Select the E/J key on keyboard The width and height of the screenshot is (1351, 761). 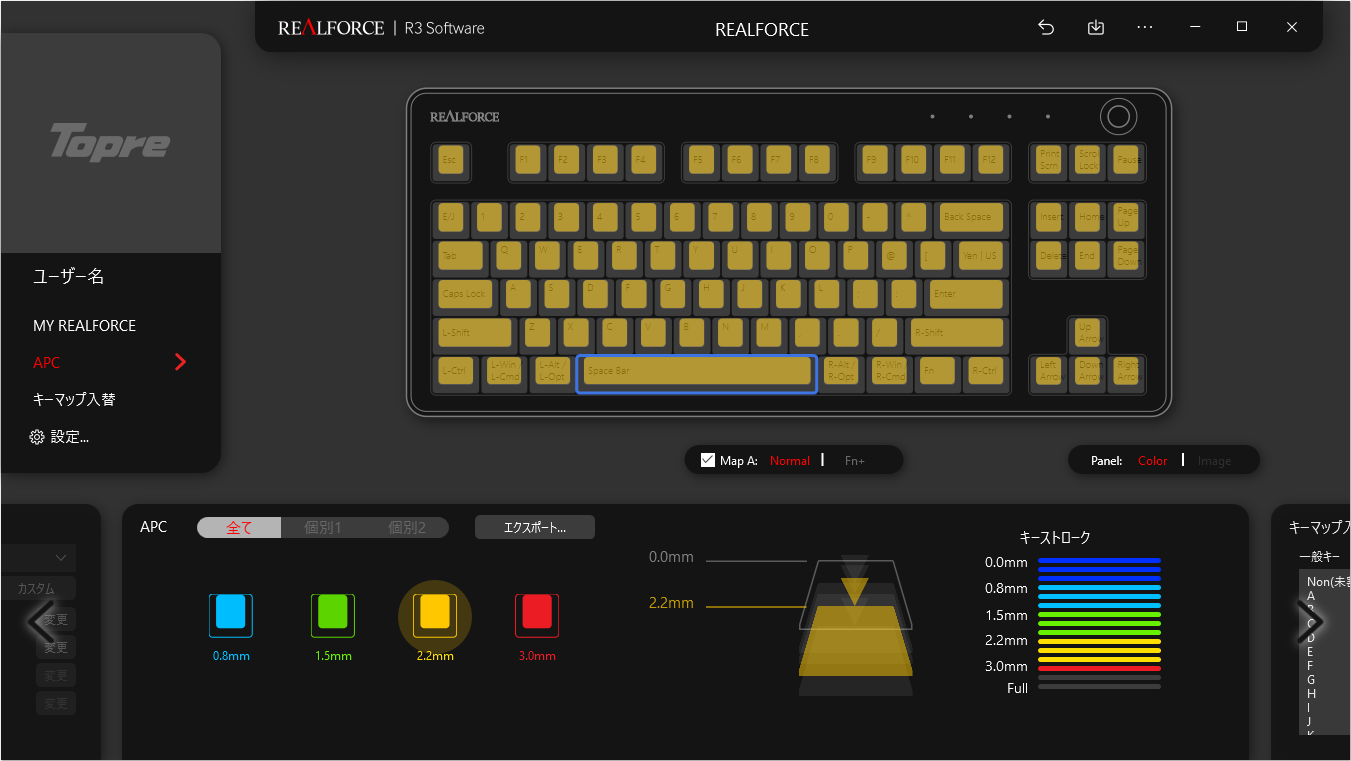pos(451,217)
